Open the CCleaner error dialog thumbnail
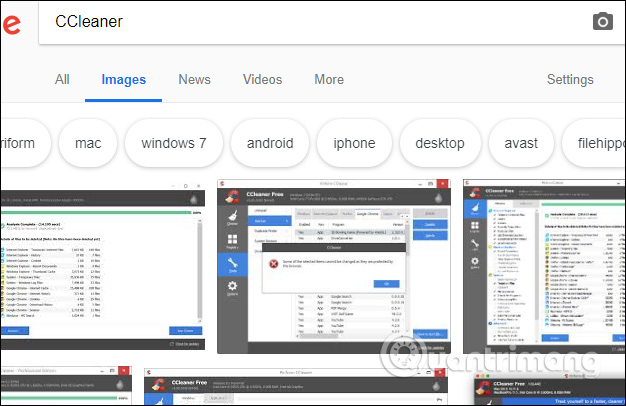The width and height of the screenshot is (626, 406). coord(334,266)
